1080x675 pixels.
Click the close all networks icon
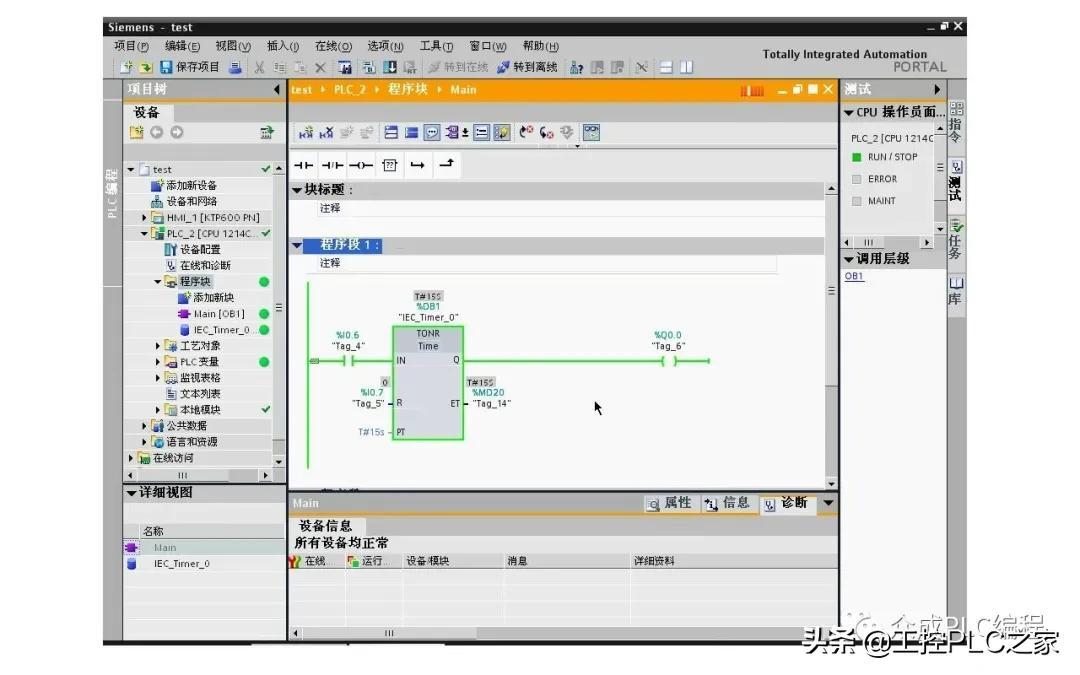(411, 132)
